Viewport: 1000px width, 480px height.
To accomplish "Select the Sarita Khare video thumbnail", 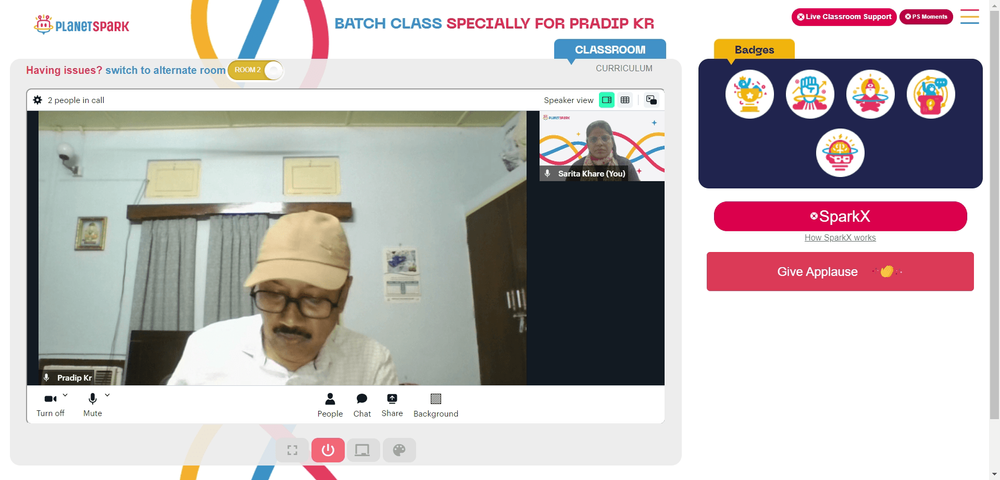I will 602,146.
